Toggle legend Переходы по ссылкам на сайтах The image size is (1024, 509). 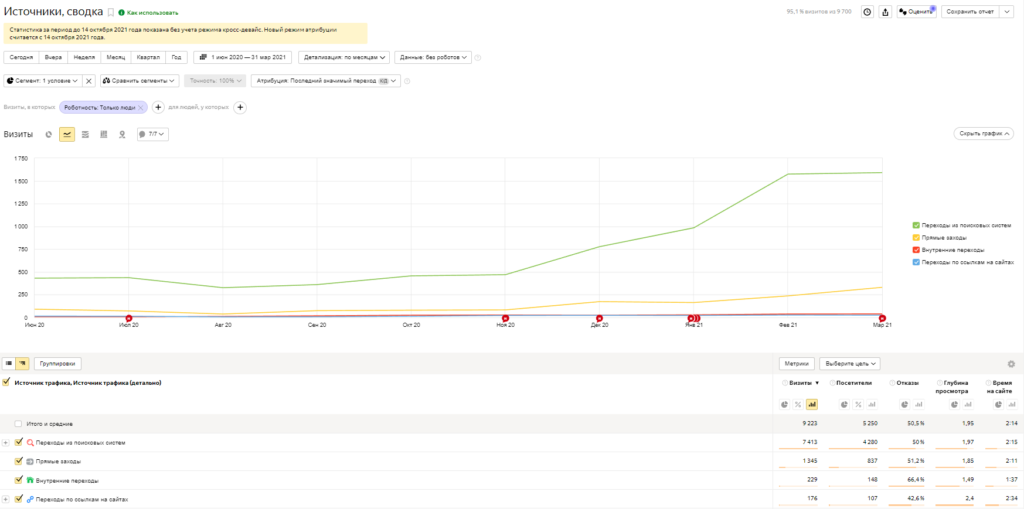(916, 262)
